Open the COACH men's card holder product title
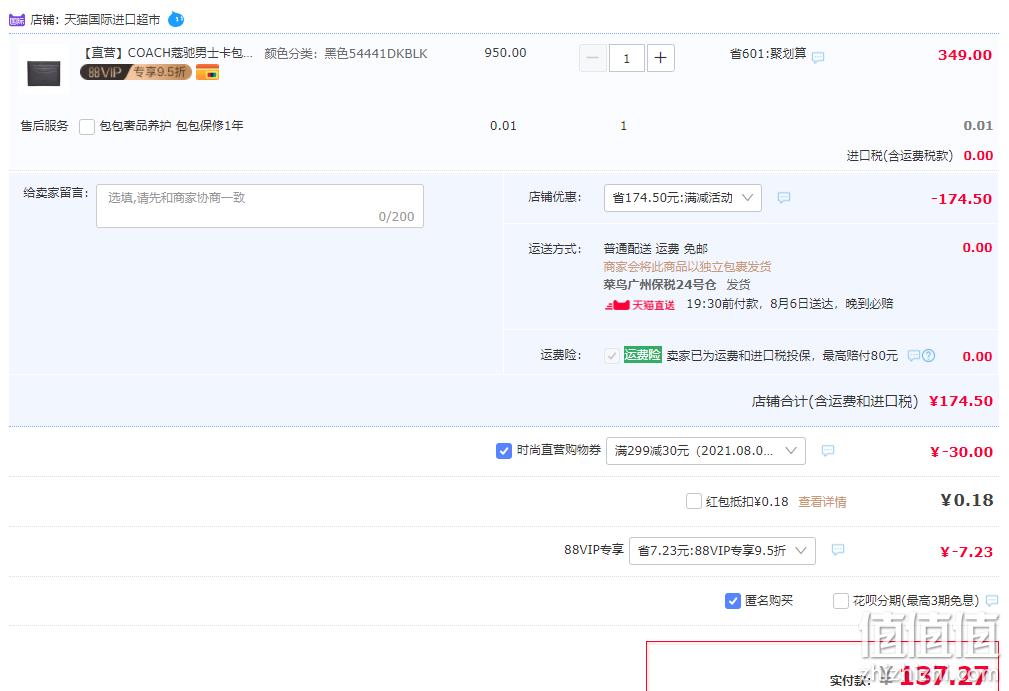 (168, 53)
